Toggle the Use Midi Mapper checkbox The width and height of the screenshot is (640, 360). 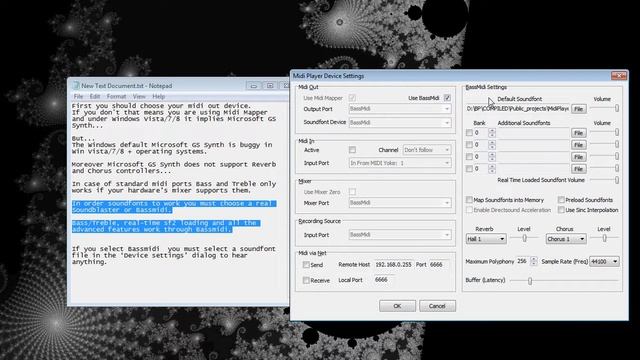(x=352, y=98)
